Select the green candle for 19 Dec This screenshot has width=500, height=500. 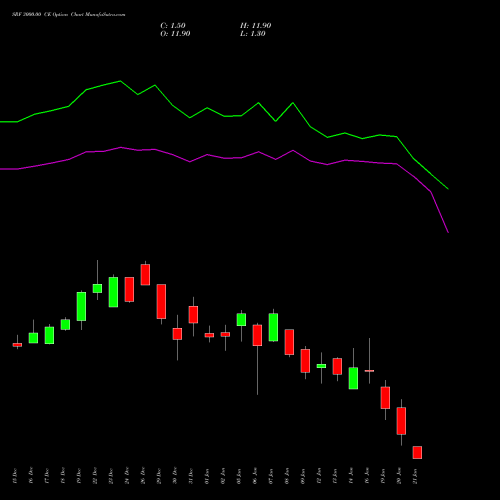(81, 307)
